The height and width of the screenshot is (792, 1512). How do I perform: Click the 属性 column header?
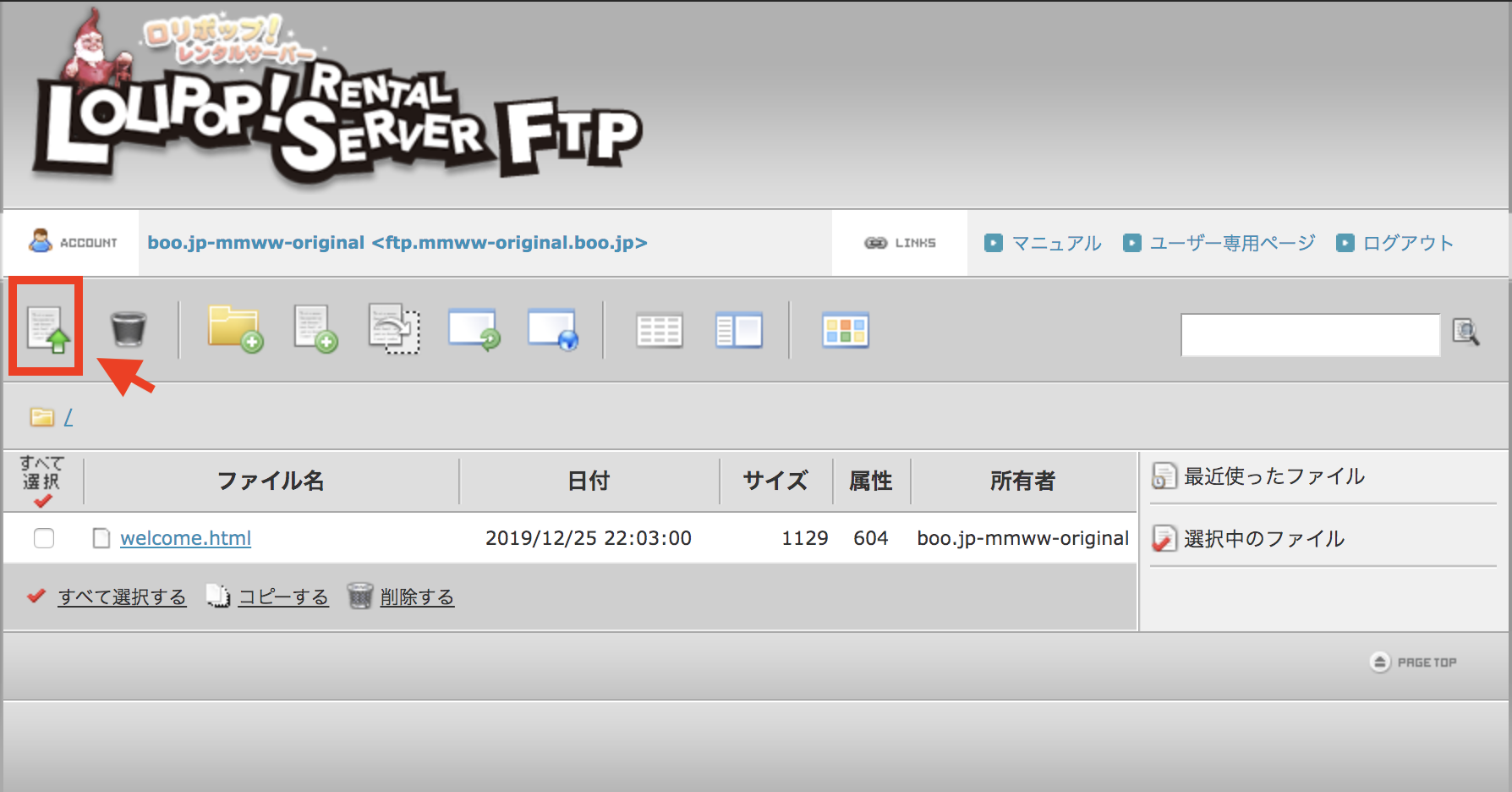(871, 481)
